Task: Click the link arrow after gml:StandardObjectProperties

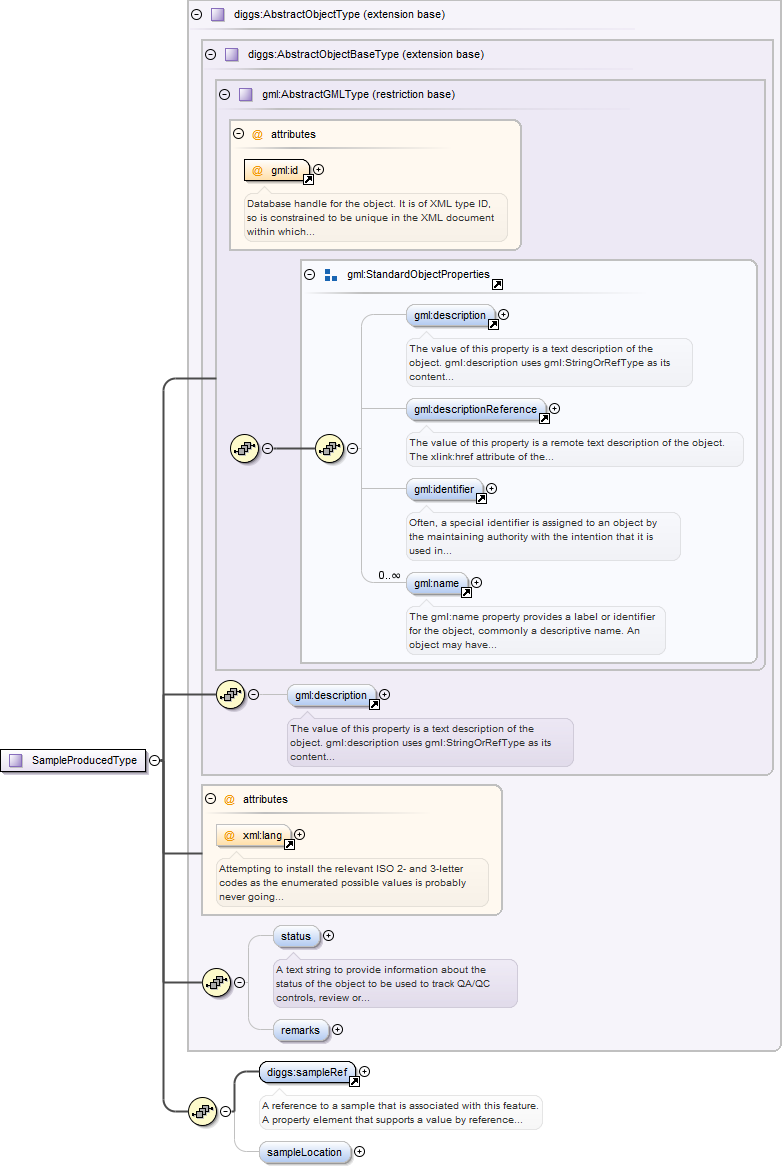Action: coord(497,284)
